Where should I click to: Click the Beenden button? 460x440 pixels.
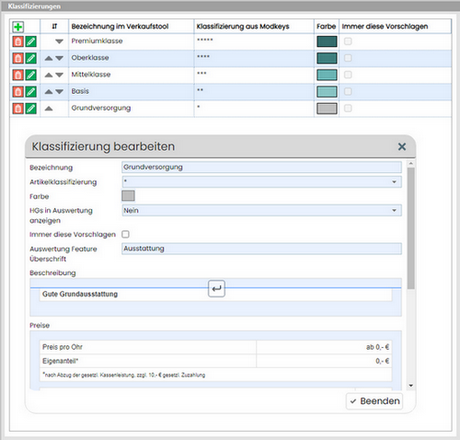pos(374,401)
